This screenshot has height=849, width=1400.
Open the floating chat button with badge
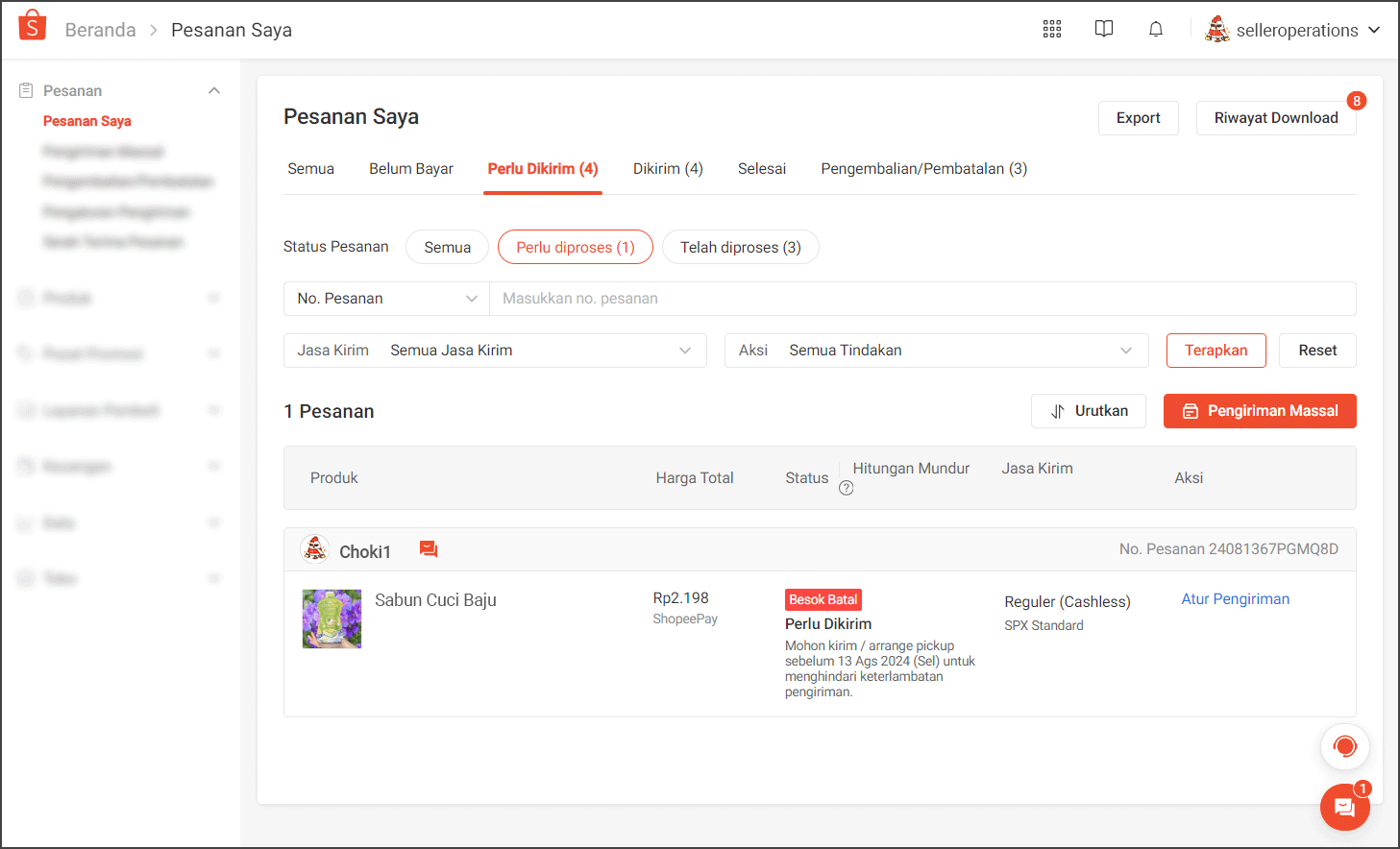[1344, 807]
